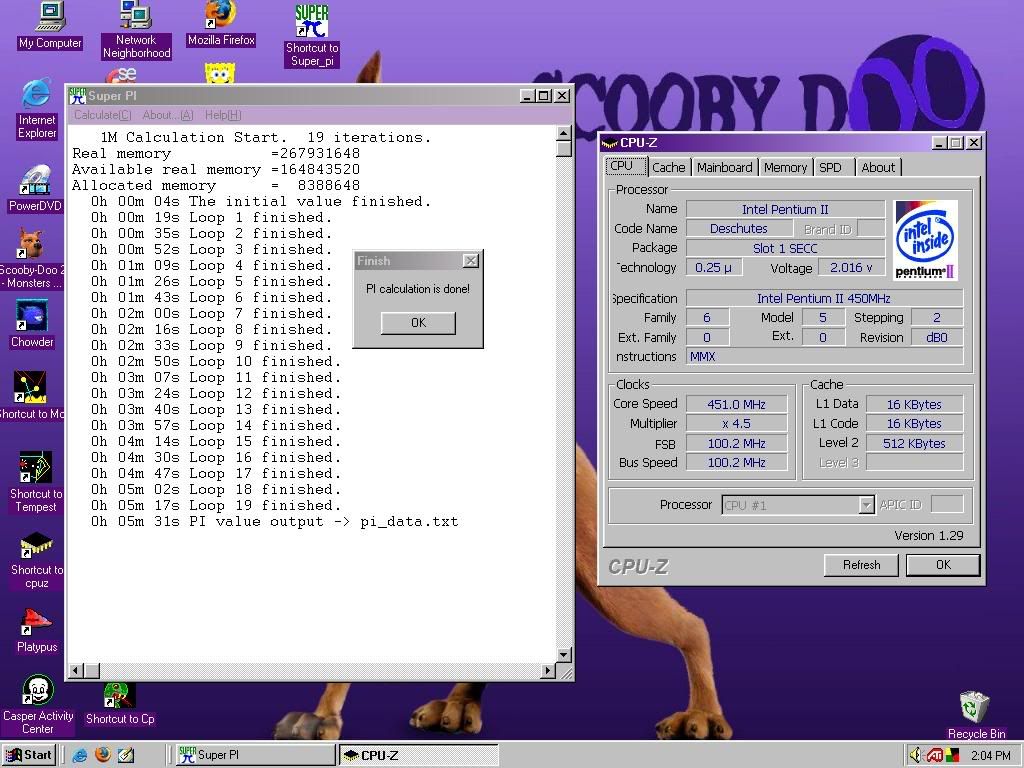The height and width of the screenshot is (768, 1024).
Task: Click the ATI tray icon
Action: click(935, 756)
